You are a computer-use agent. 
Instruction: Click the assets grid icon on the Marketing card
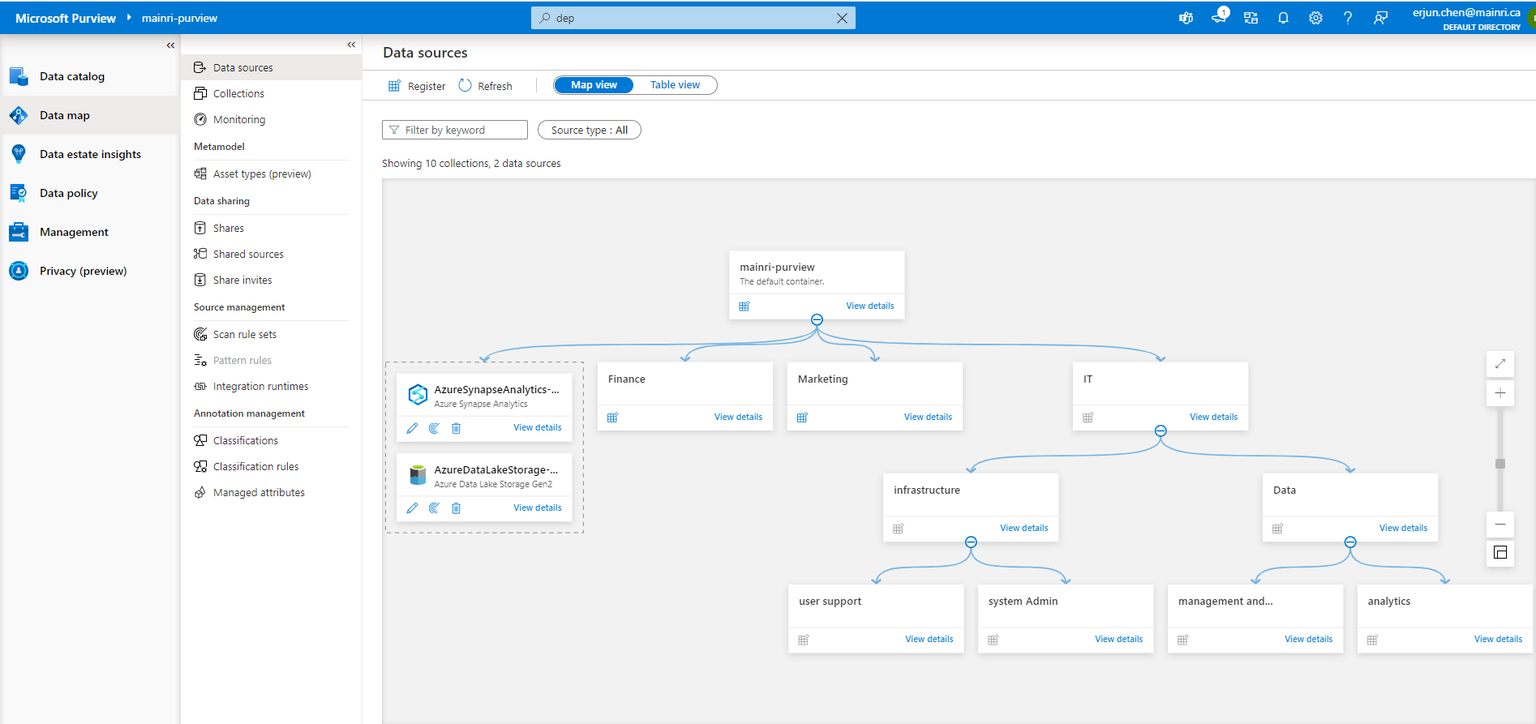(x=802, y=417)
